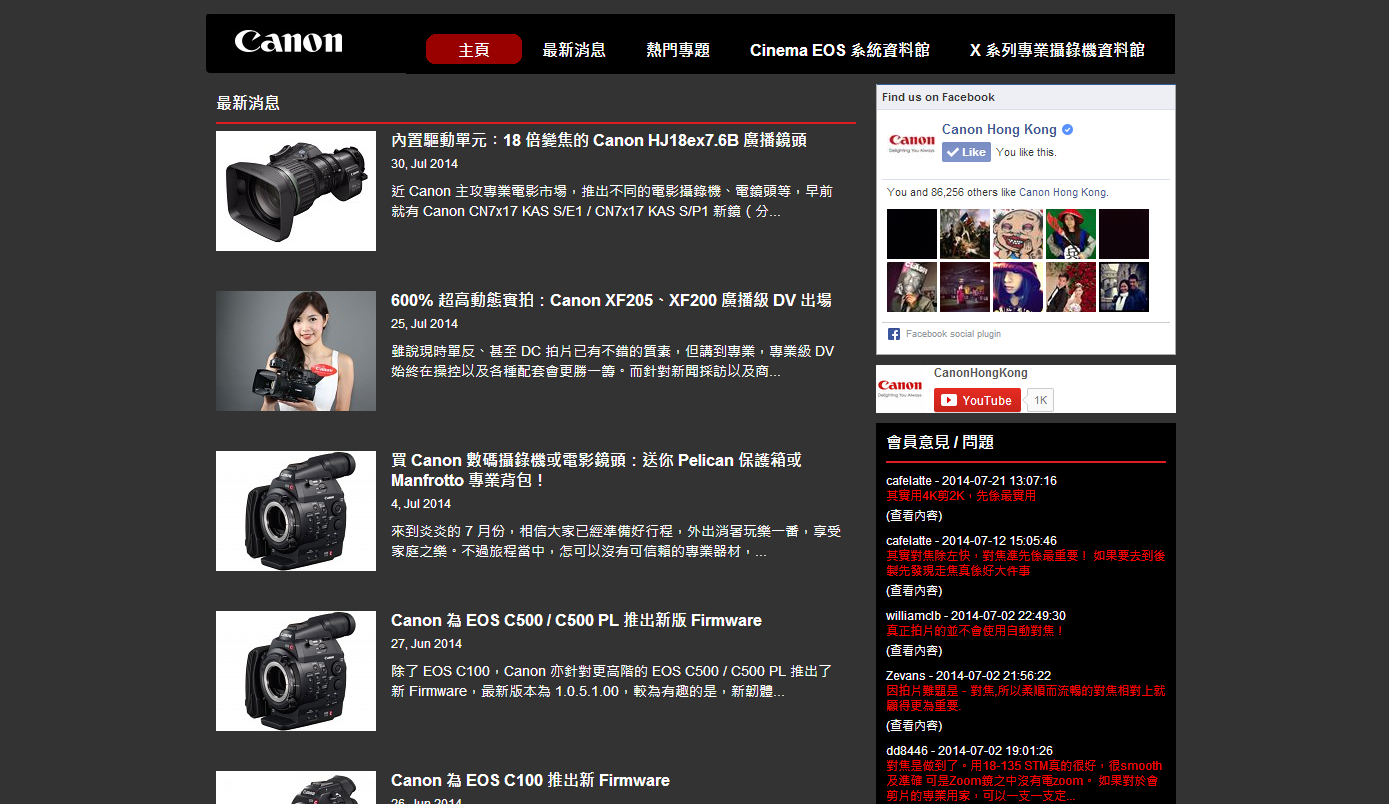Click red comment text 其實用4K剪2K
This screenshot has height=804, width=1389.
coord(961,496)
